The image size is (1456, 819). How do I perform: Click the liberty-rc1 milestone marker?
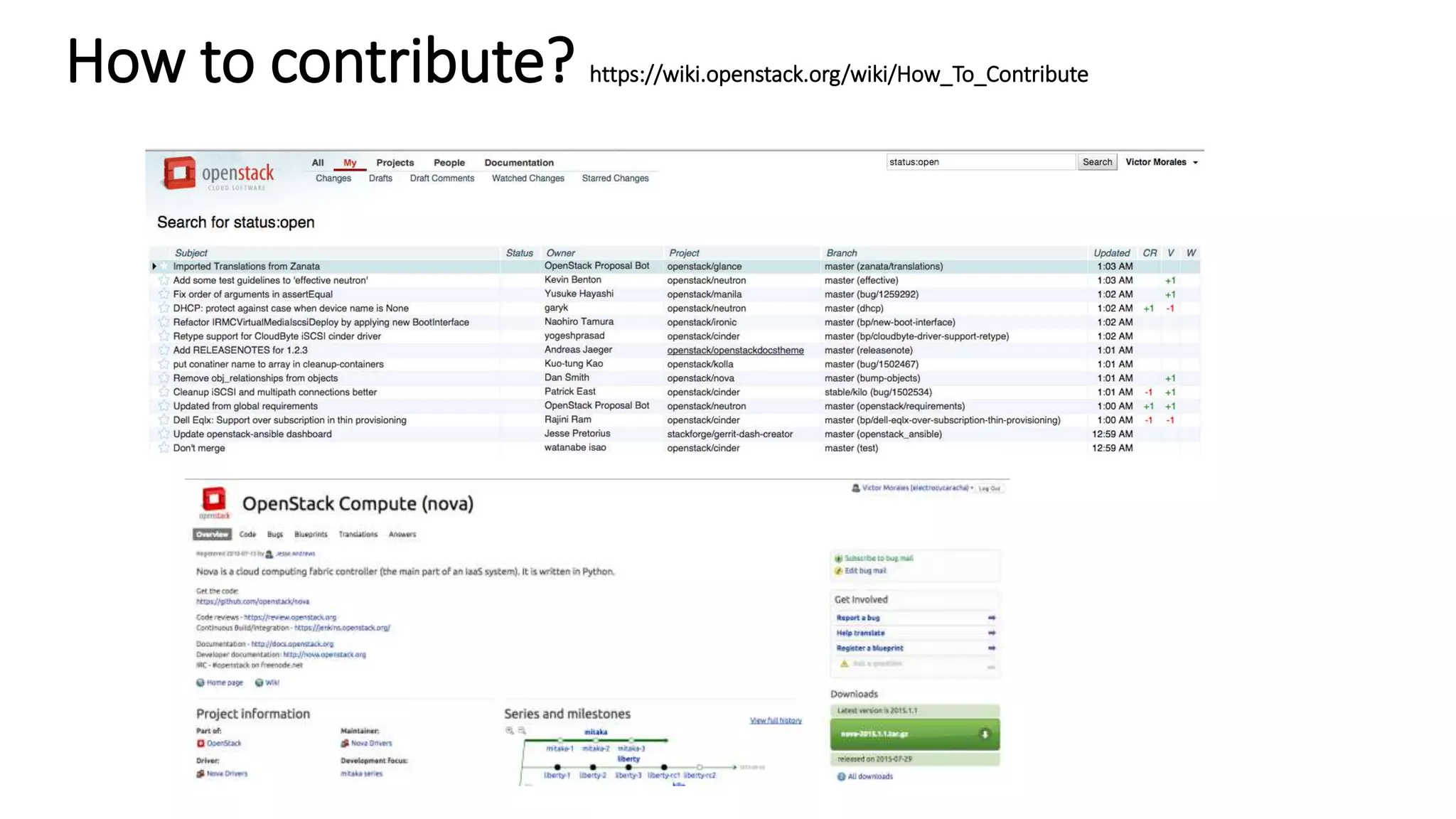coord(664,767)
